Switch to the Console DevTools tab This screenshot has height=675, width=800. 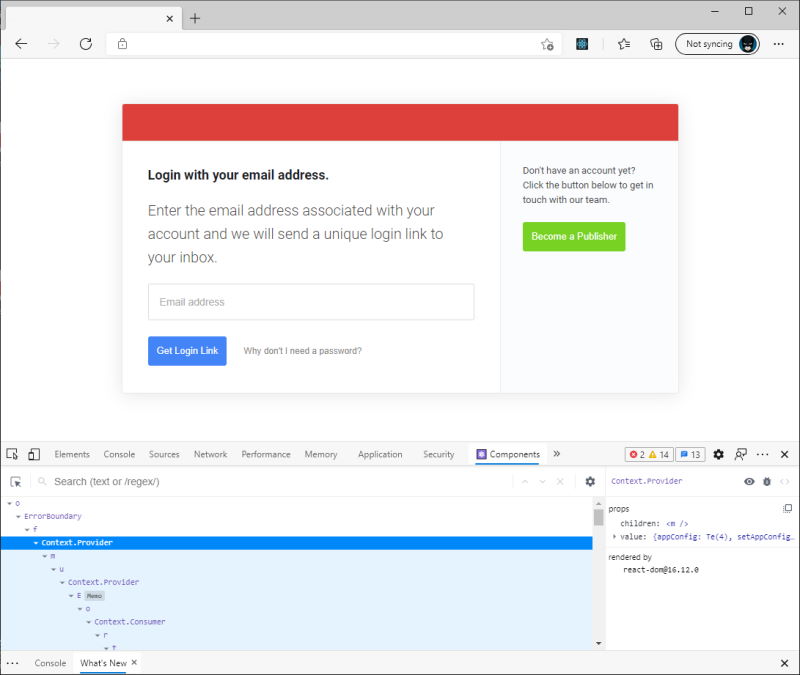pos(119,454)
